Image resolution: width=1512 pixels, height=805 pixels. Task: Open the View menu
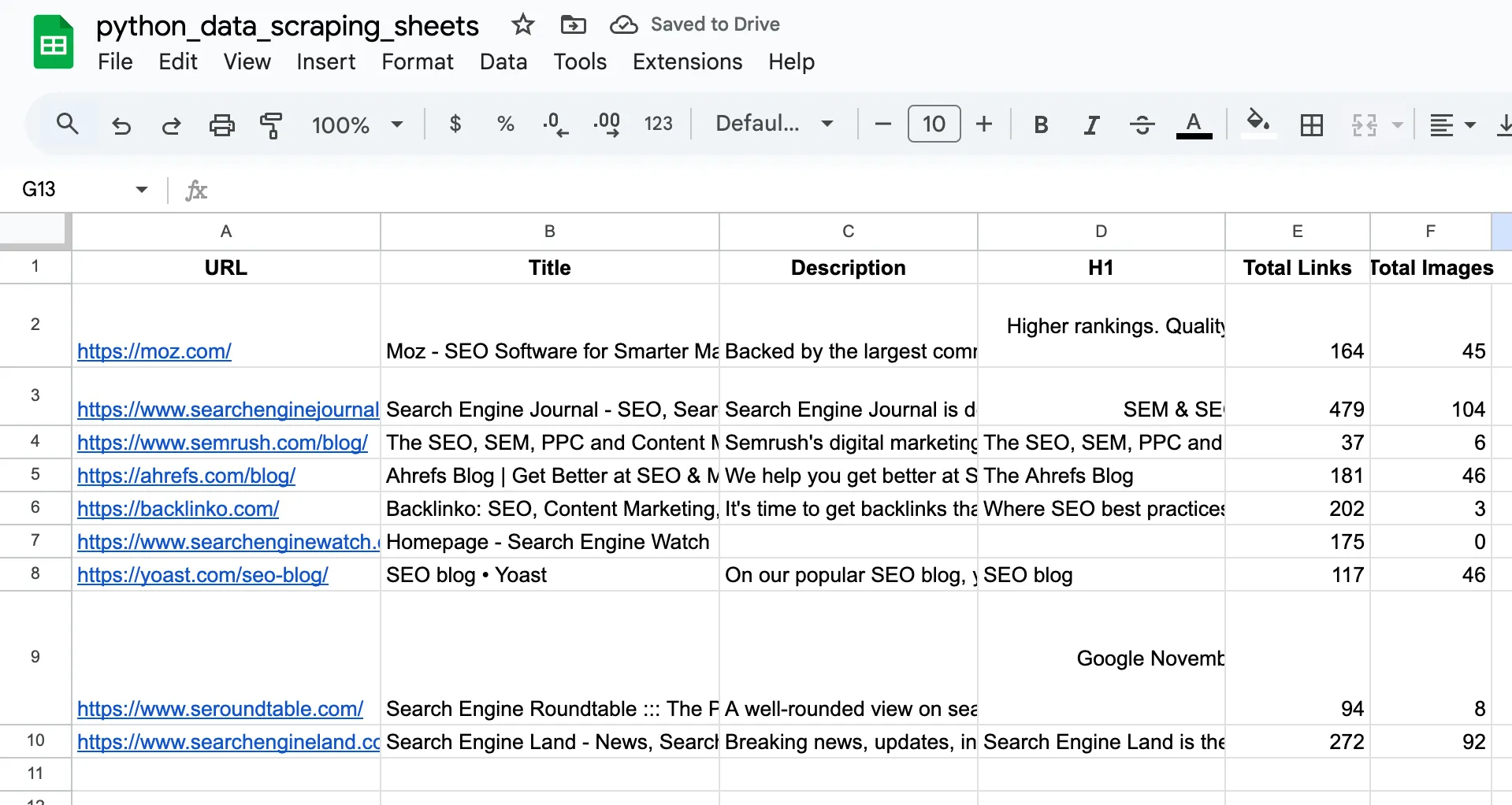coord(247,61)
